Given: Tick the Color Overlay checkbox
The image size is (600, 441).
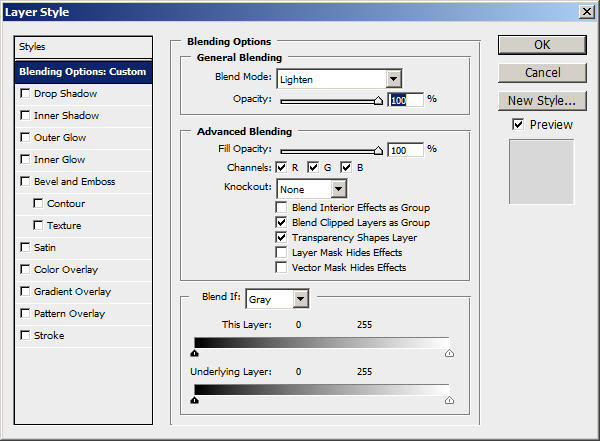Looking at the screenshot, I should click(x=25, y=269).
